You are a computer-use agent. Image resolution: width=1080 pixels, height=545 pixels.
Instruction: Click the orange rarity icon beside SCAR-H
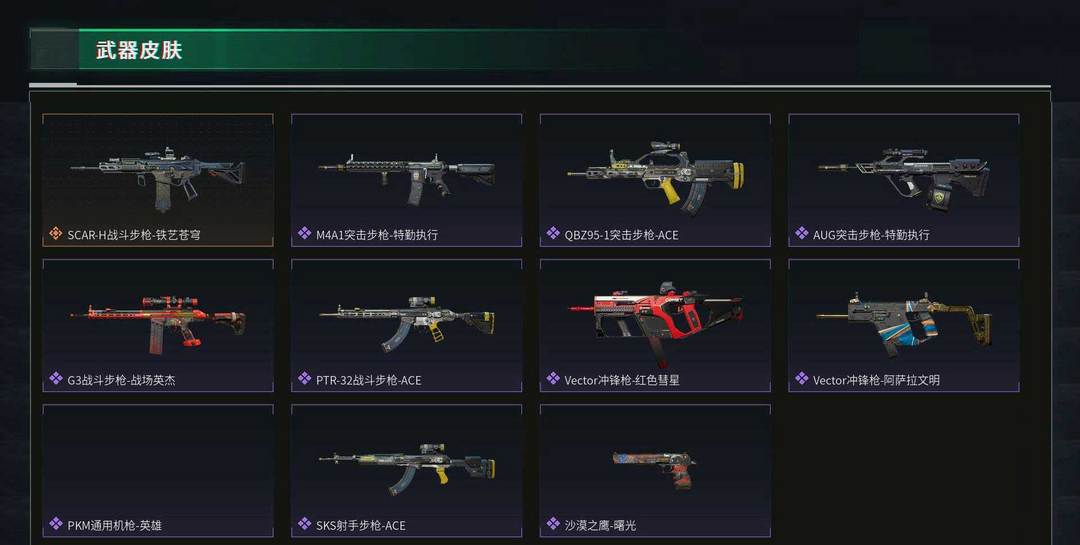click(x=56, y=234)
